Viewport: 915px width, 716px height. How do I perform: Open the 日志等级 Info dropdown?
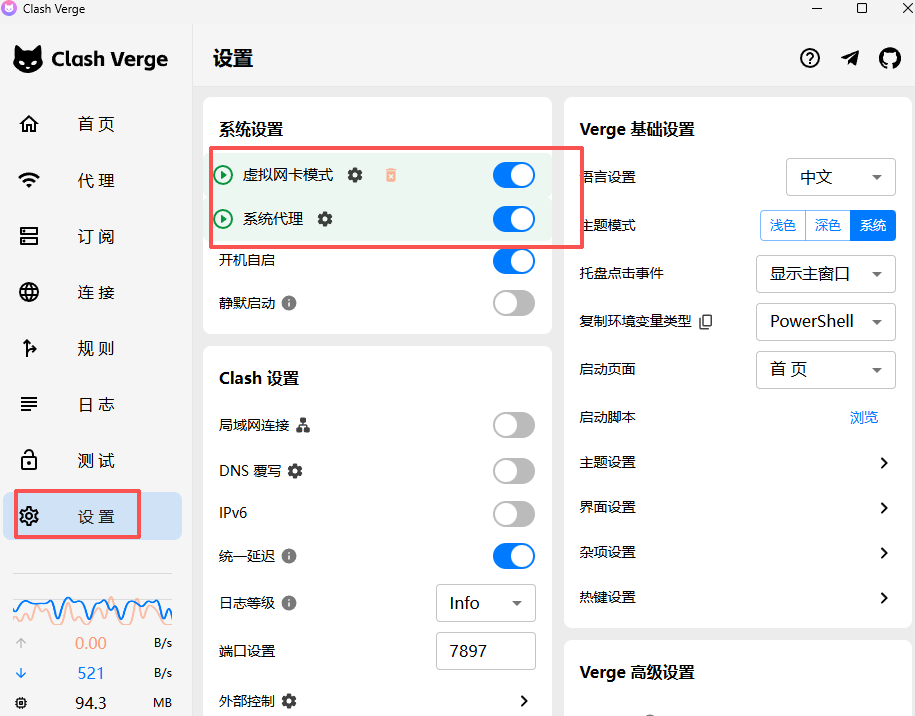tap(486, 603)
